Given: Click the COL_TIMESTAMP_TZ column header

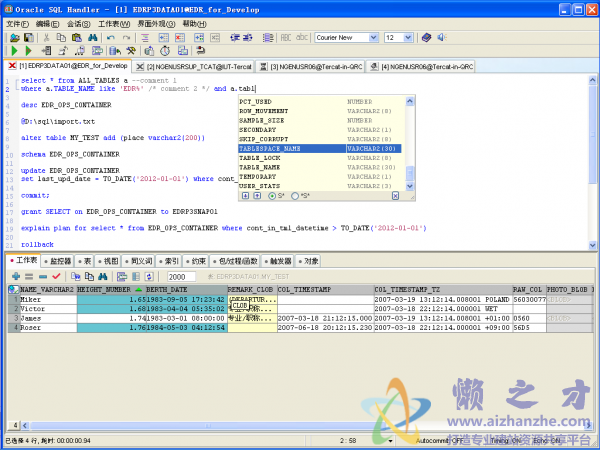Looking at the screenshot, I should 443,290.
